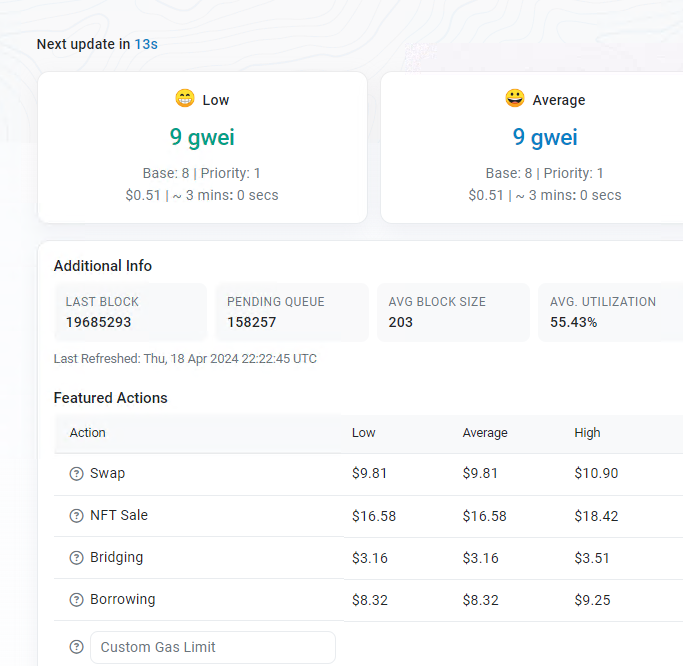Select the Low gas price card
The height and width of the screenshot is (666, 683).
point(203,148)
